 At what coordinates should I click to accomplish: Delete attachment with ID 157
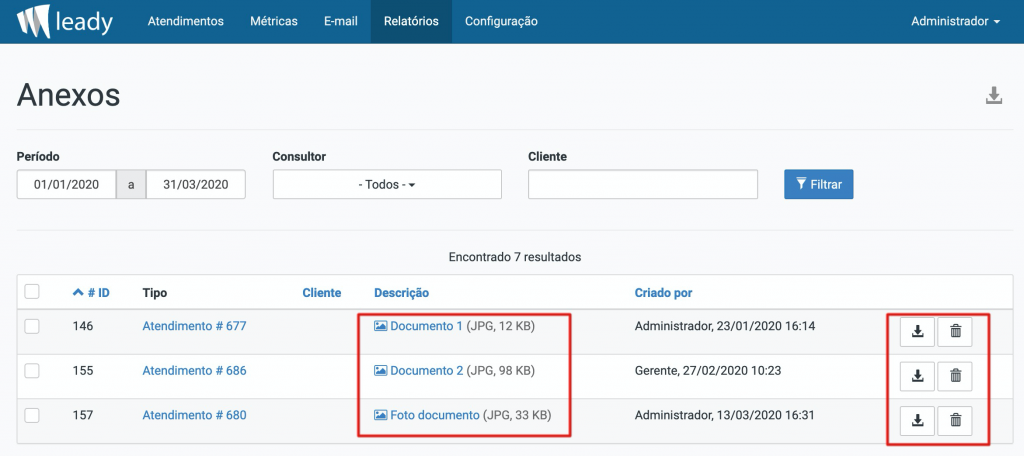(955, 420)
